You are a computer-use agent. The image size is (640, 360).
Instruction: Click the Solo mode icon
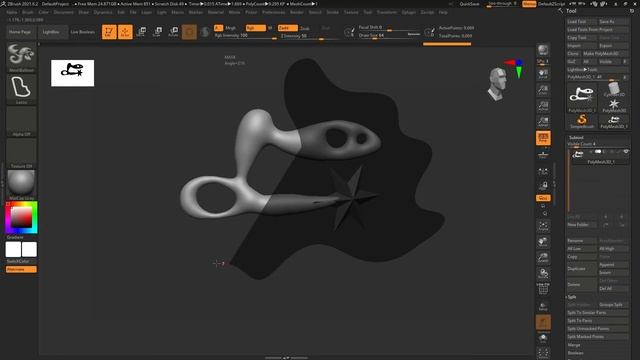(x=543, y=338)
